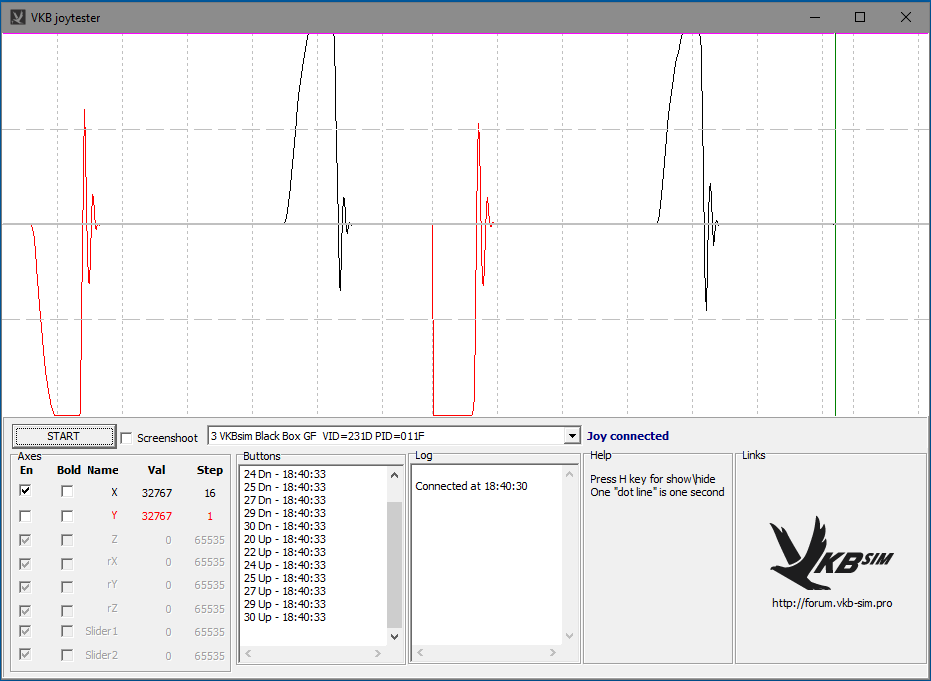Toggle Bold for the Y axis

point(67,516)
